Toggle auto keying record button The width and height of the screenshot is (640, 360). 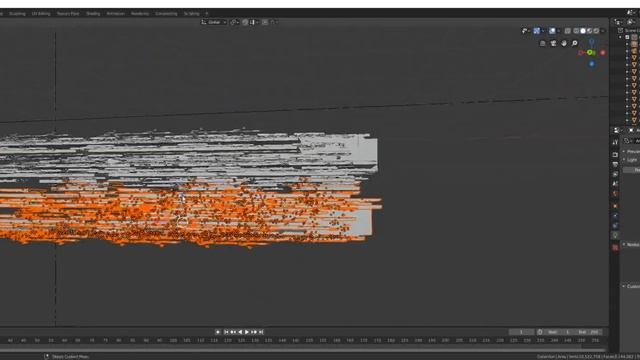point(218,332)
